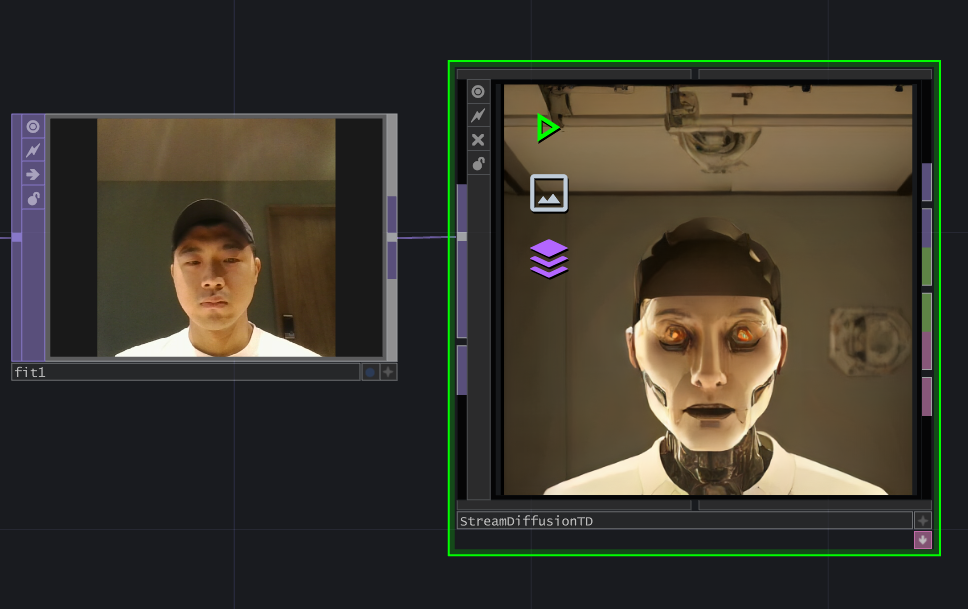Screen dimensions: 968x609
Task: Click the green play triangle icon
Action: tap(547, 128)
